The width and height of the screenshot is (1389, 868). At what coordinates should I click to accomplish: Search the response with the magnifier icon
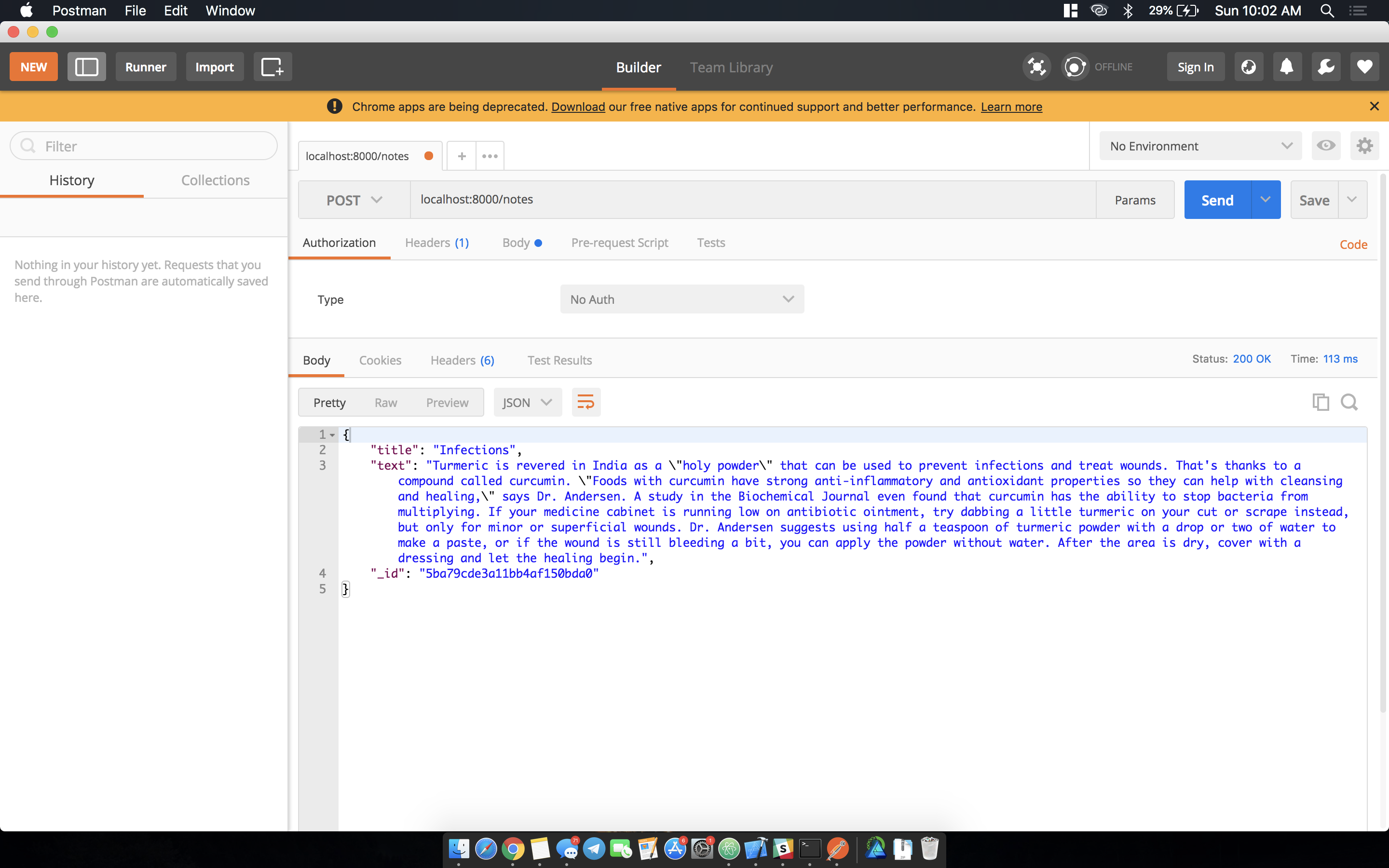[1349, 402]
